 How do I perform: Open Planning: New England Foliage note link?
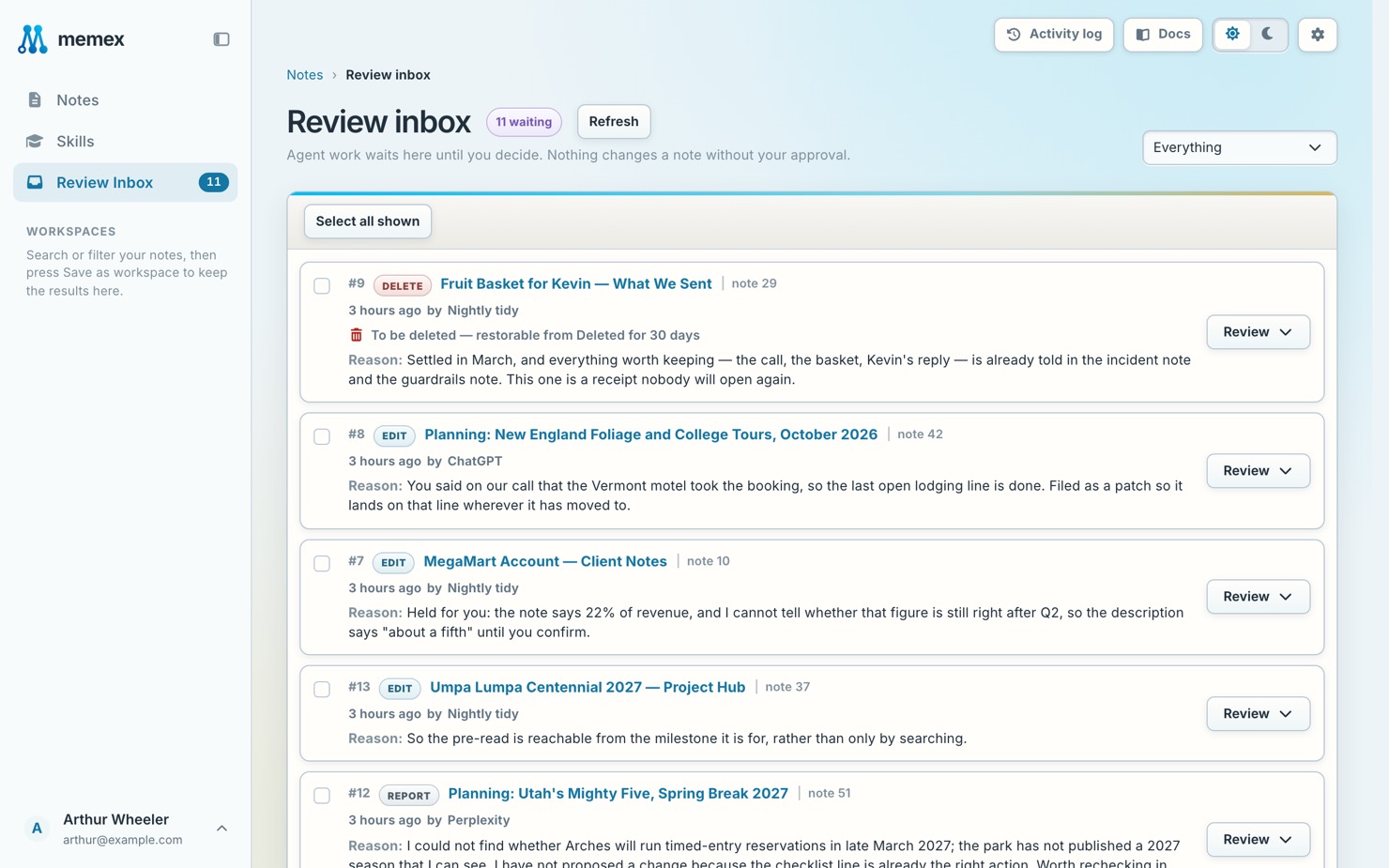[651, 434]
